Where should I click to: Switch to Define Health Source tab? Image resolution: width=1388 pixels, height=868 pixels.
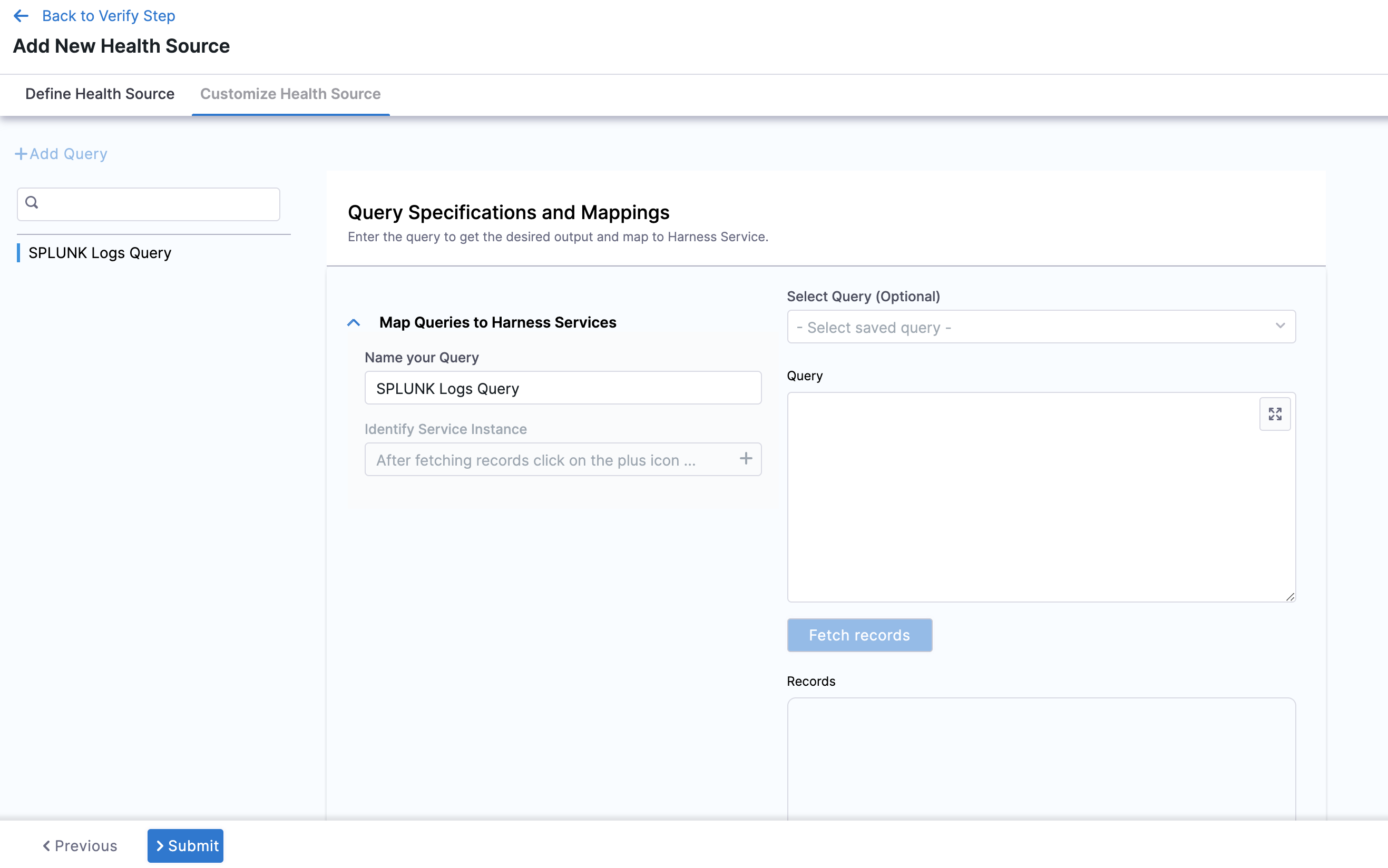coord(100,94)
